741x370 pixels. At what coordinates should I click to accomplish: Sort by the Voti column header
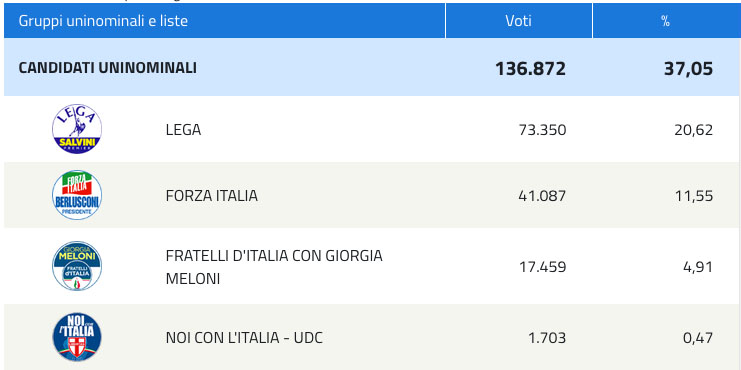(x=519, y=21)
